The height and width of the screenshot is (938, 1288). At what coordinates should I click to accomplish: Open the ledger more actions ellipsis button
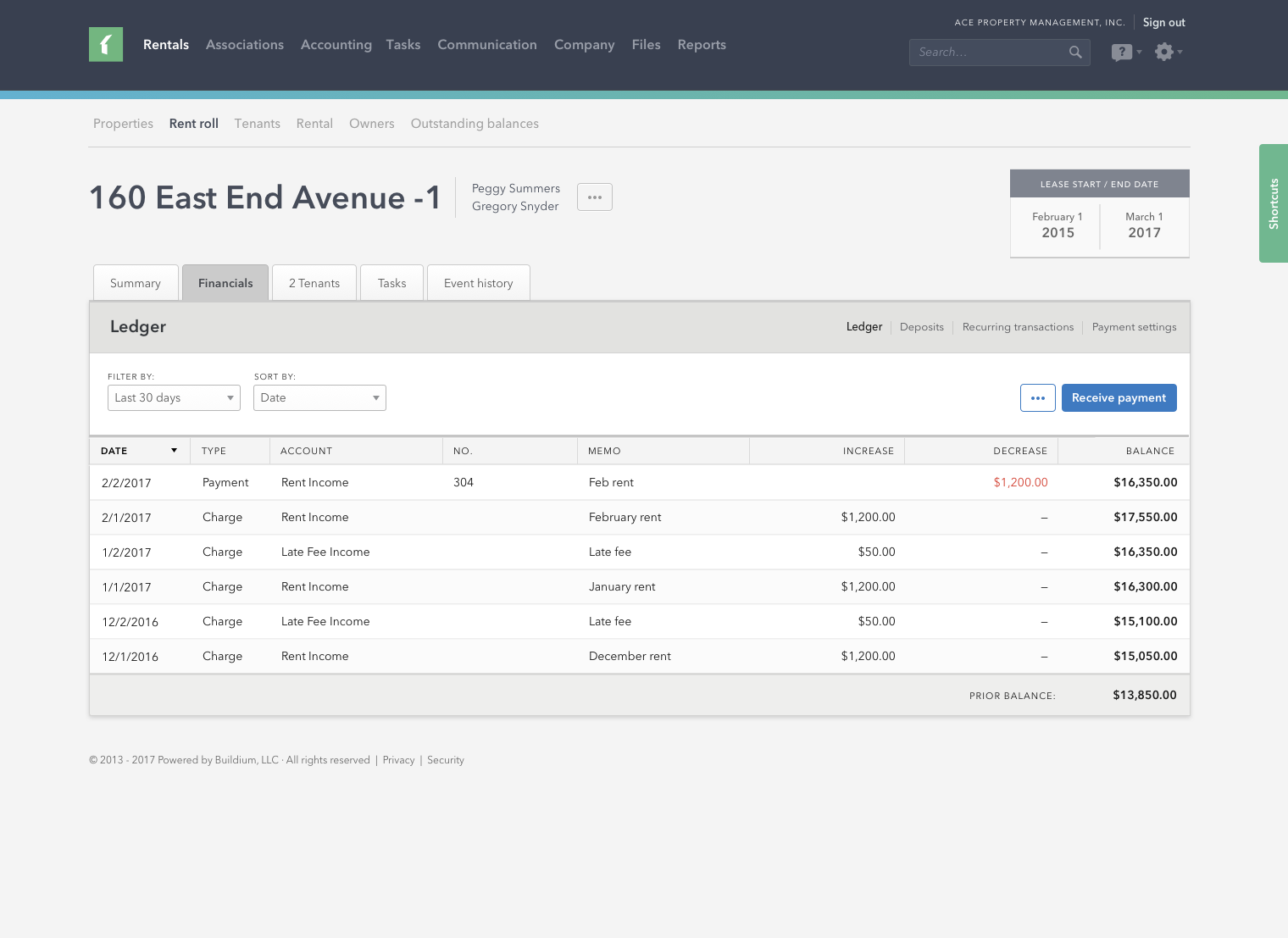click(1038, 398)
